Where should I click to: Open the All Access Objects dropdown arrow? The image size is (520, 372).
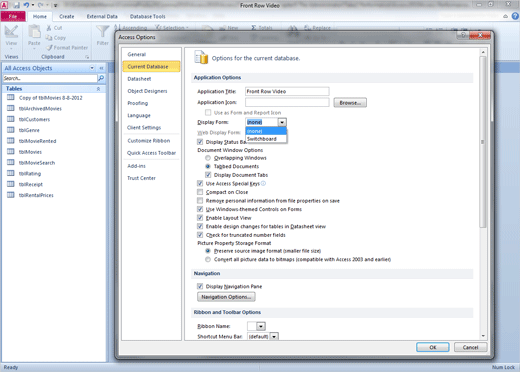pos(92,68)
